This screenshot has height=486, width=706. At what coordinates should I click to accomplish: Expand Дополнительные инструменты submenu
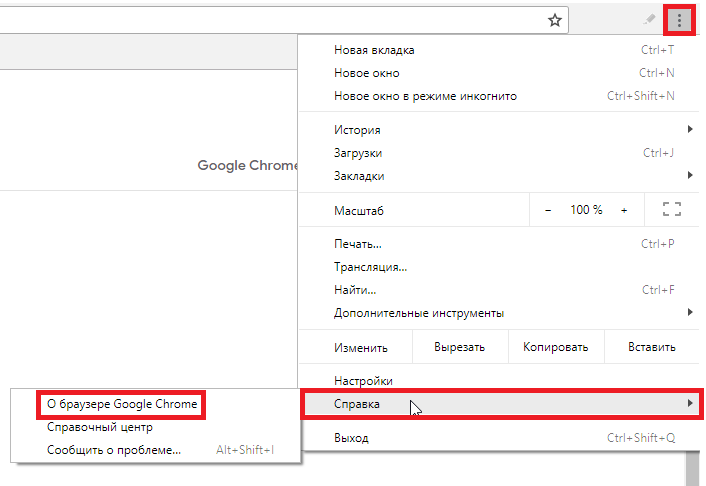coord(500,313)
